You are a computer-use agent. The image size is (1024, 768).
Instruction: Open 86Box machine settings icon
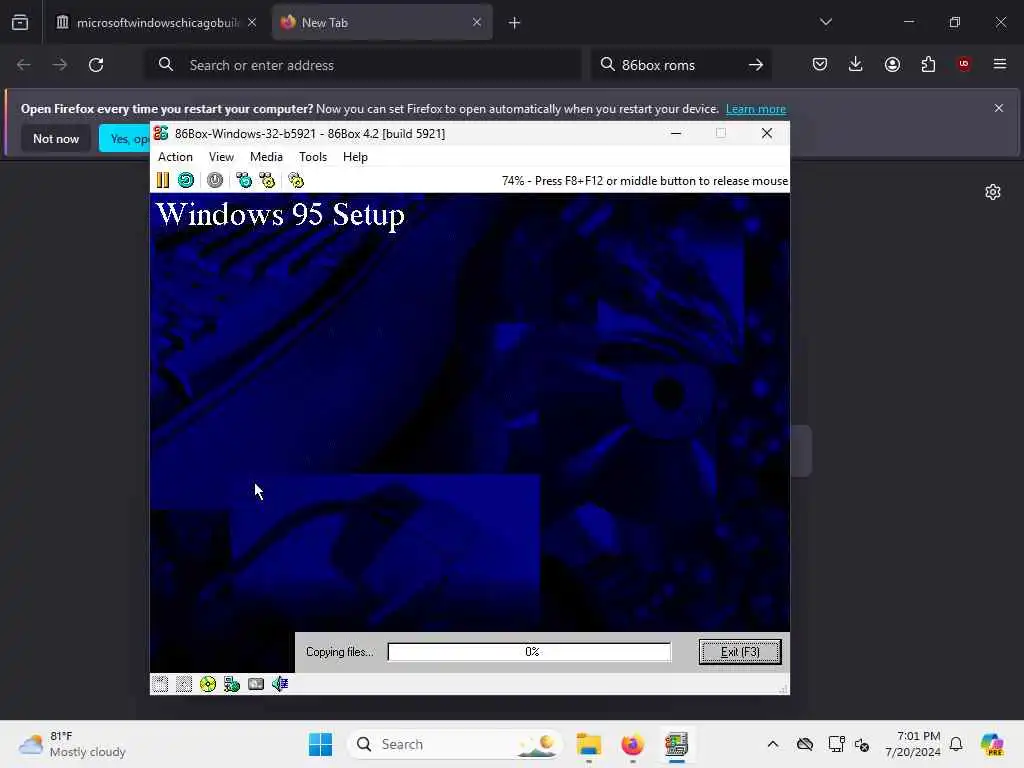(296, 180)
